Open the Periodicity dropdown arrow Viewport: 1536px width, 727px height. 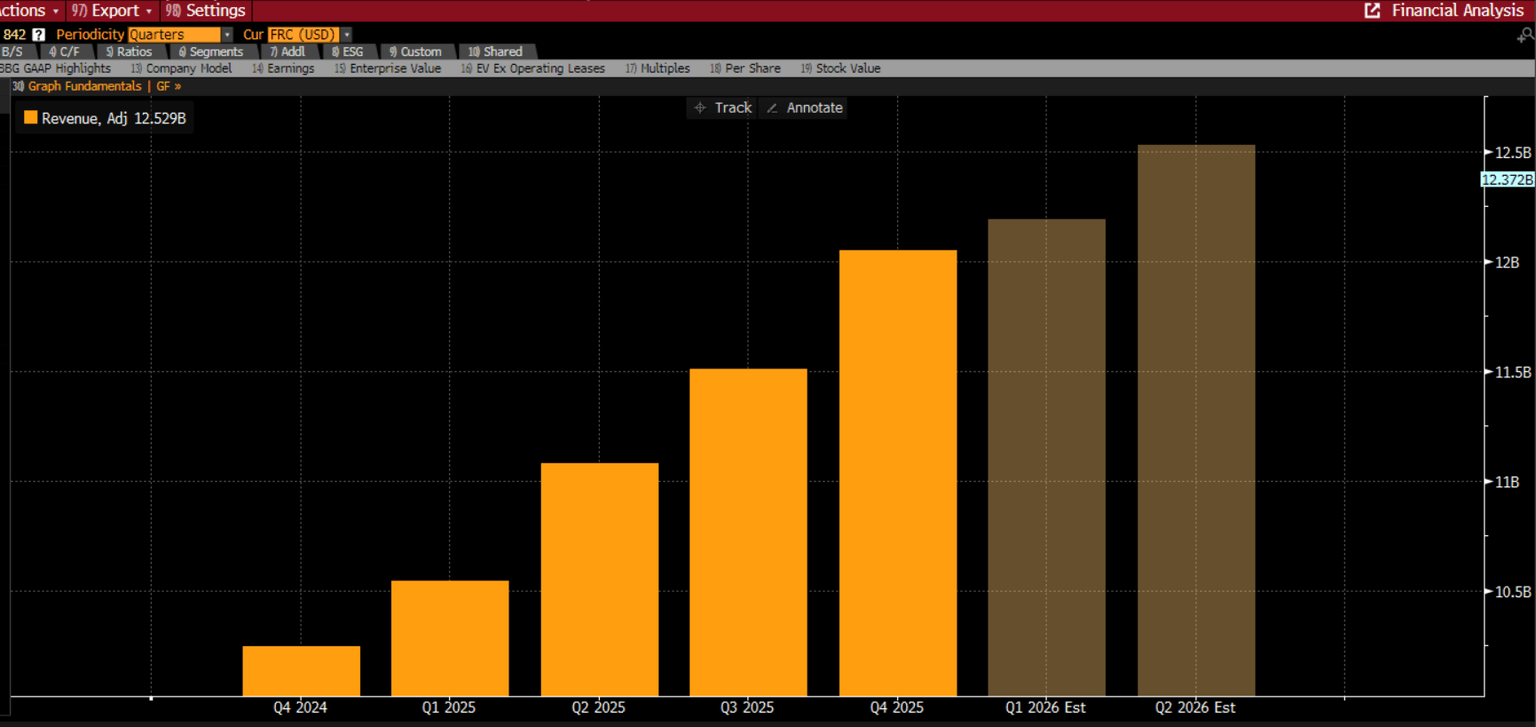[x=227, y=35]
